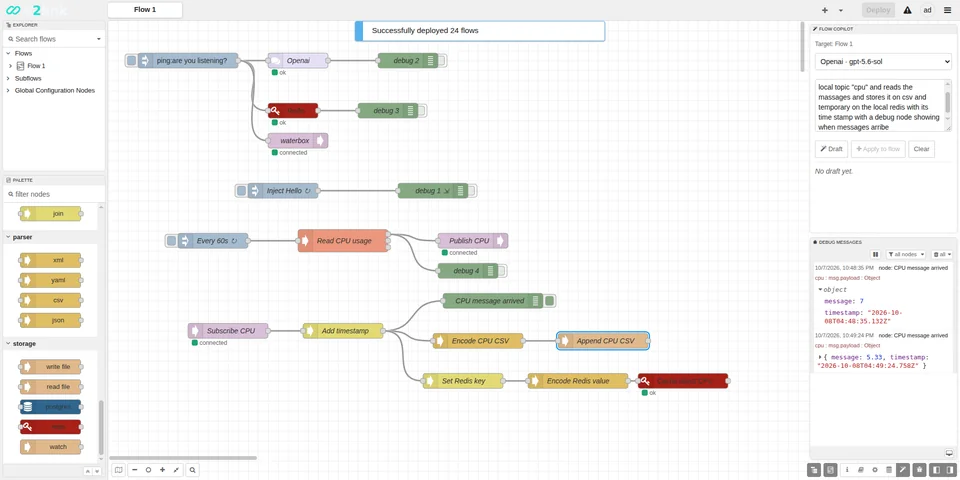The width and height of the screenshot is (960, 480).
Task: Expand the second debug message object
Action: [x=820, y=357]
